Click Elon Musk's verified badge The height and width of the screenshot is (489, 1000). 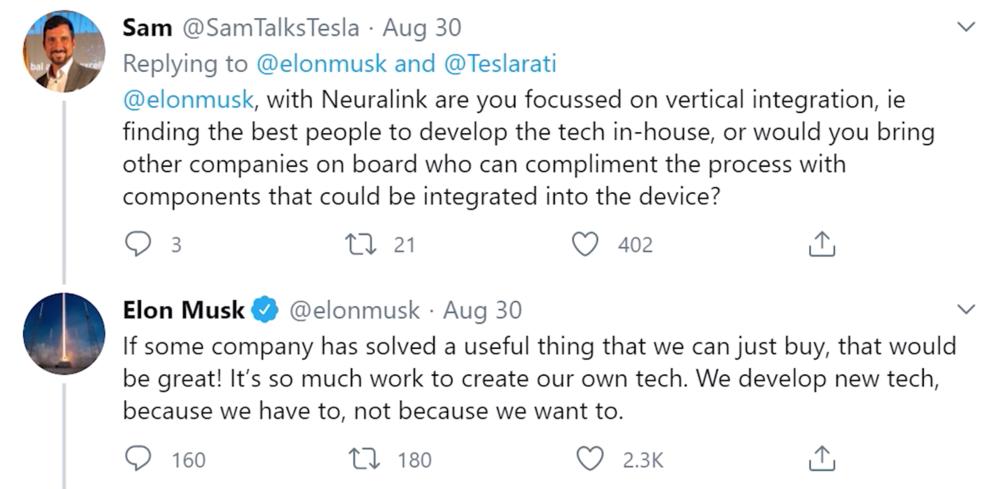coord(264,311)
